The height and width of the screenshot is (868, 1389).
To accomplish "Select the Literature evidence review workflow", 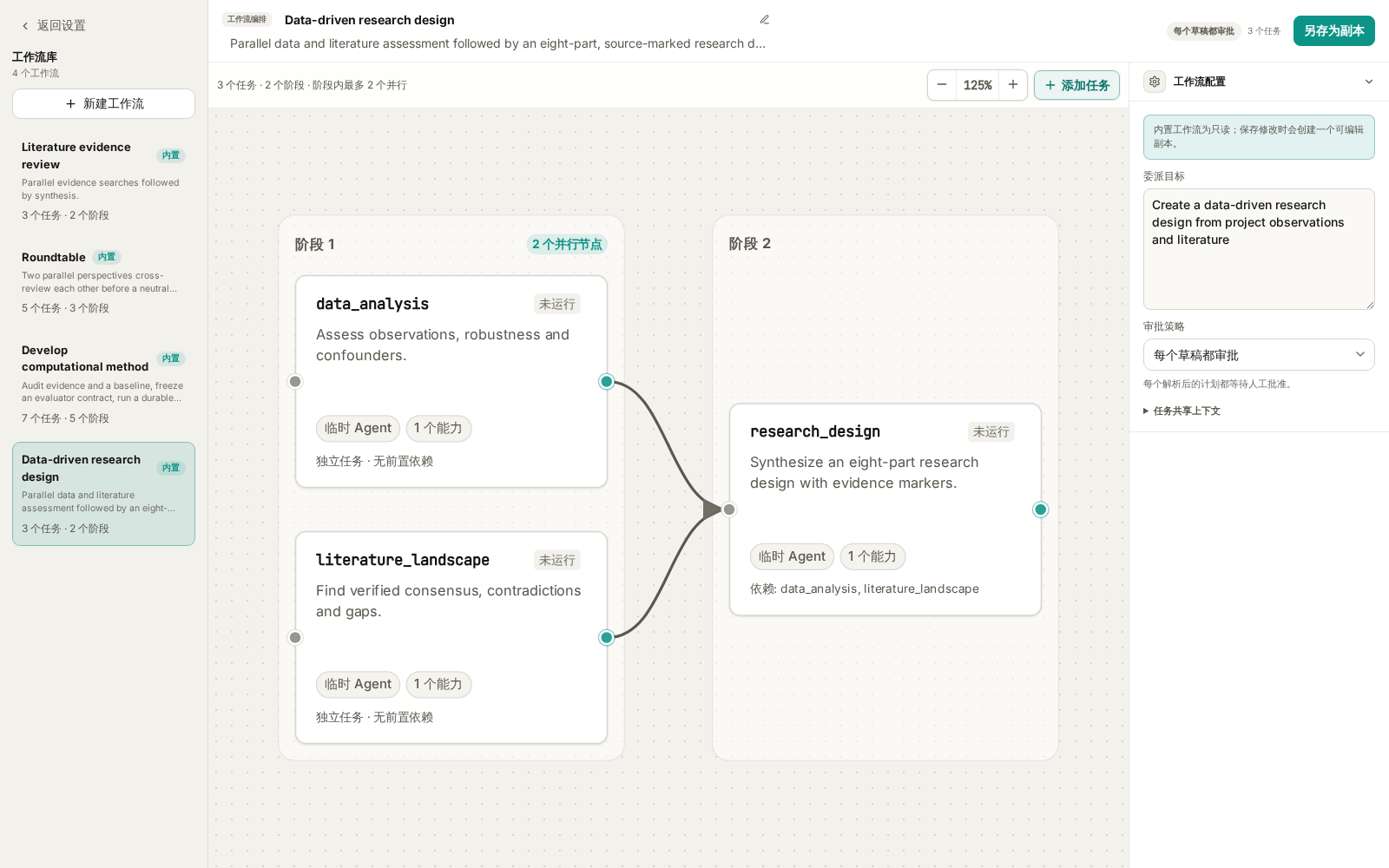I will click(x=103, y=181).
